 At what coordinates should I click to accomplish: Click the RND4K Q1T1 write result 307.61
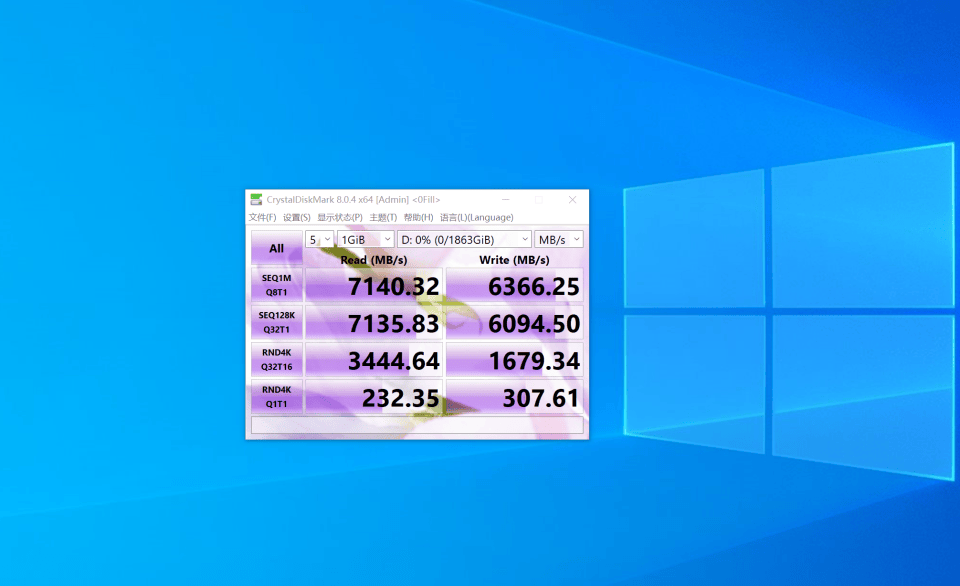[514, 398]
